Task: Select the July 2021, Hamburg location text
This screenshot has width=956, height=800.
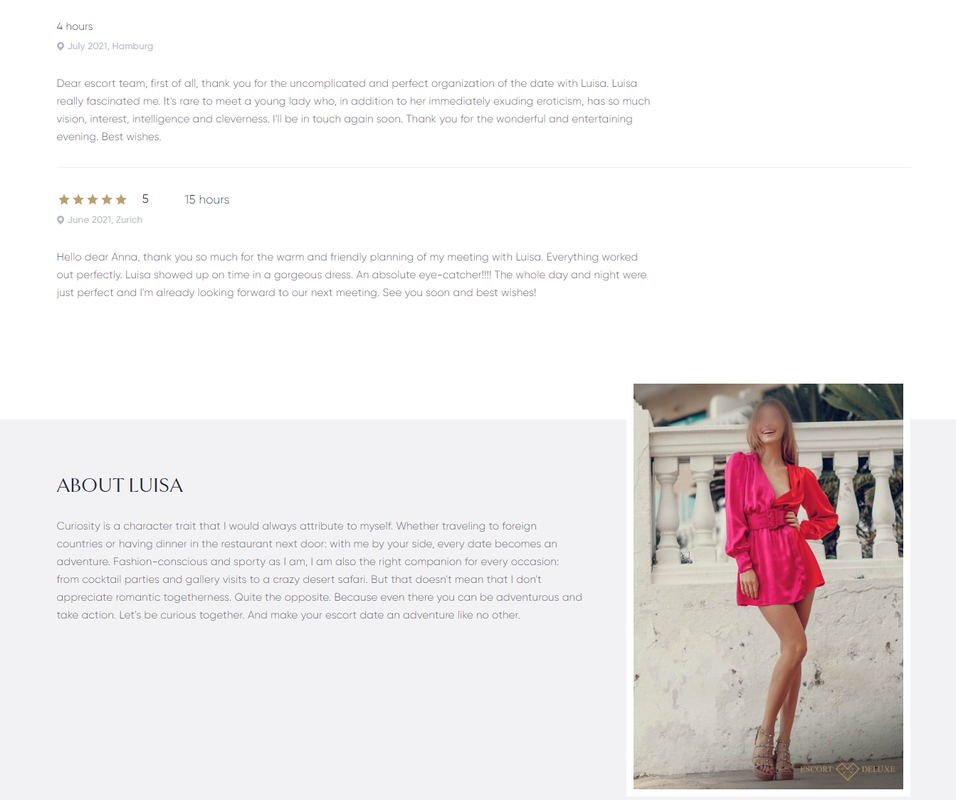Action: pos(110,46)
